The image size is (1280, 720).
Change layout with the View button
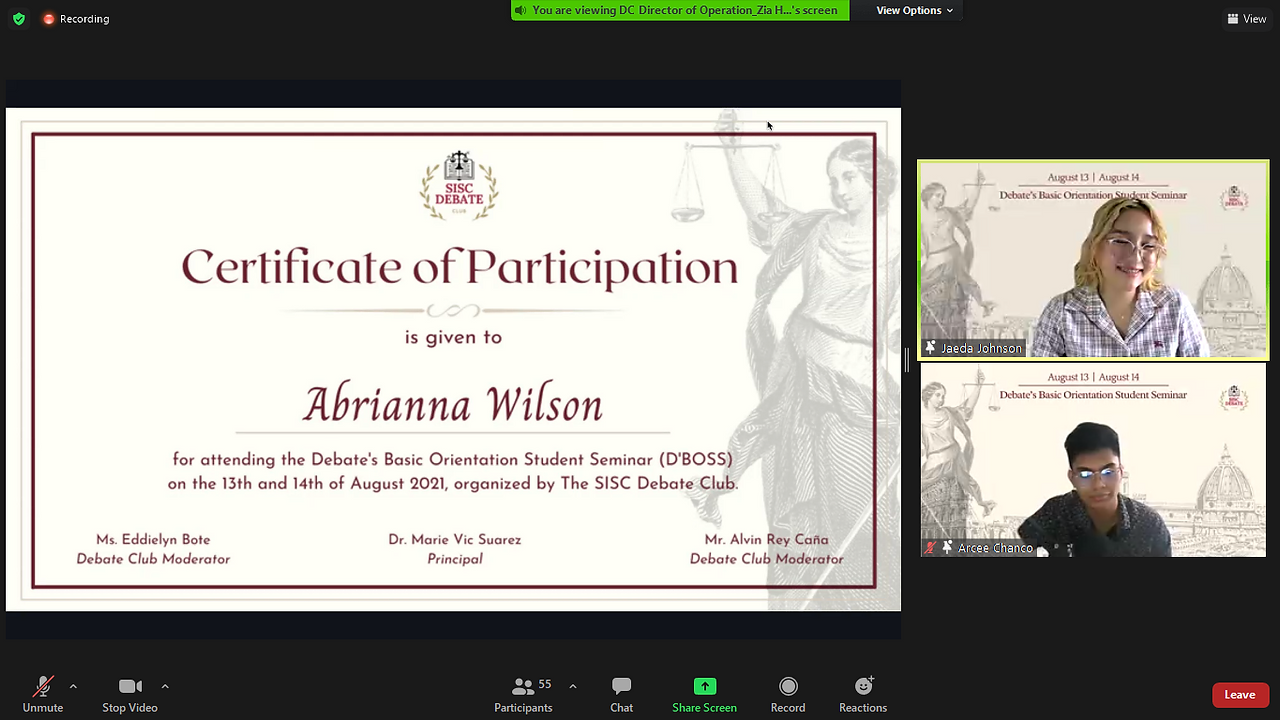pyautogui.click(x=1247, y=19)
